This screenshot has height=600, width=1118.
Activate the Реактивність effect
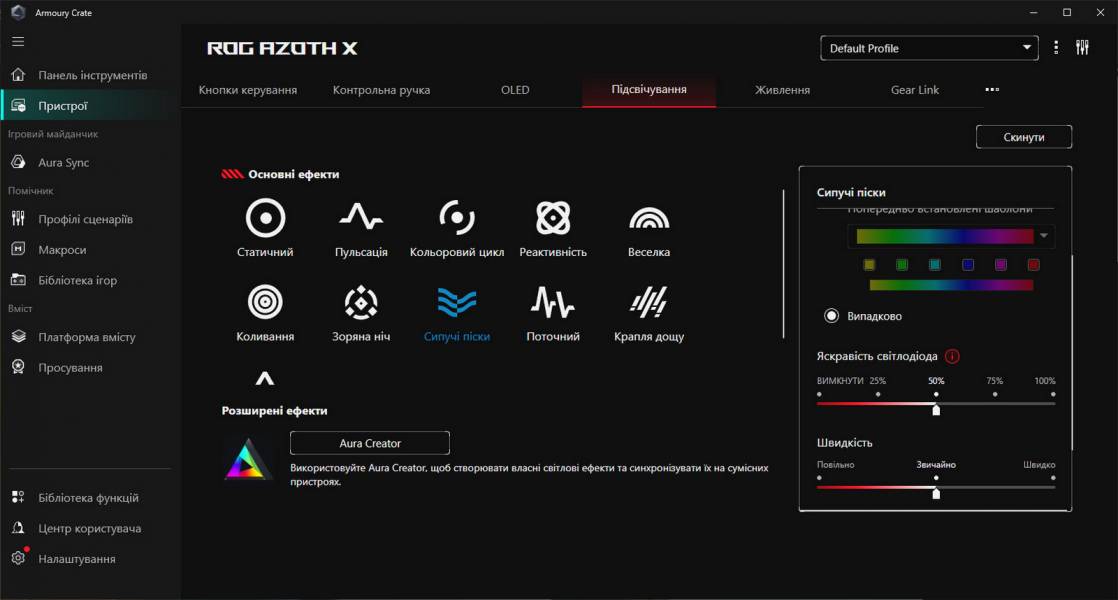[552, 220]
